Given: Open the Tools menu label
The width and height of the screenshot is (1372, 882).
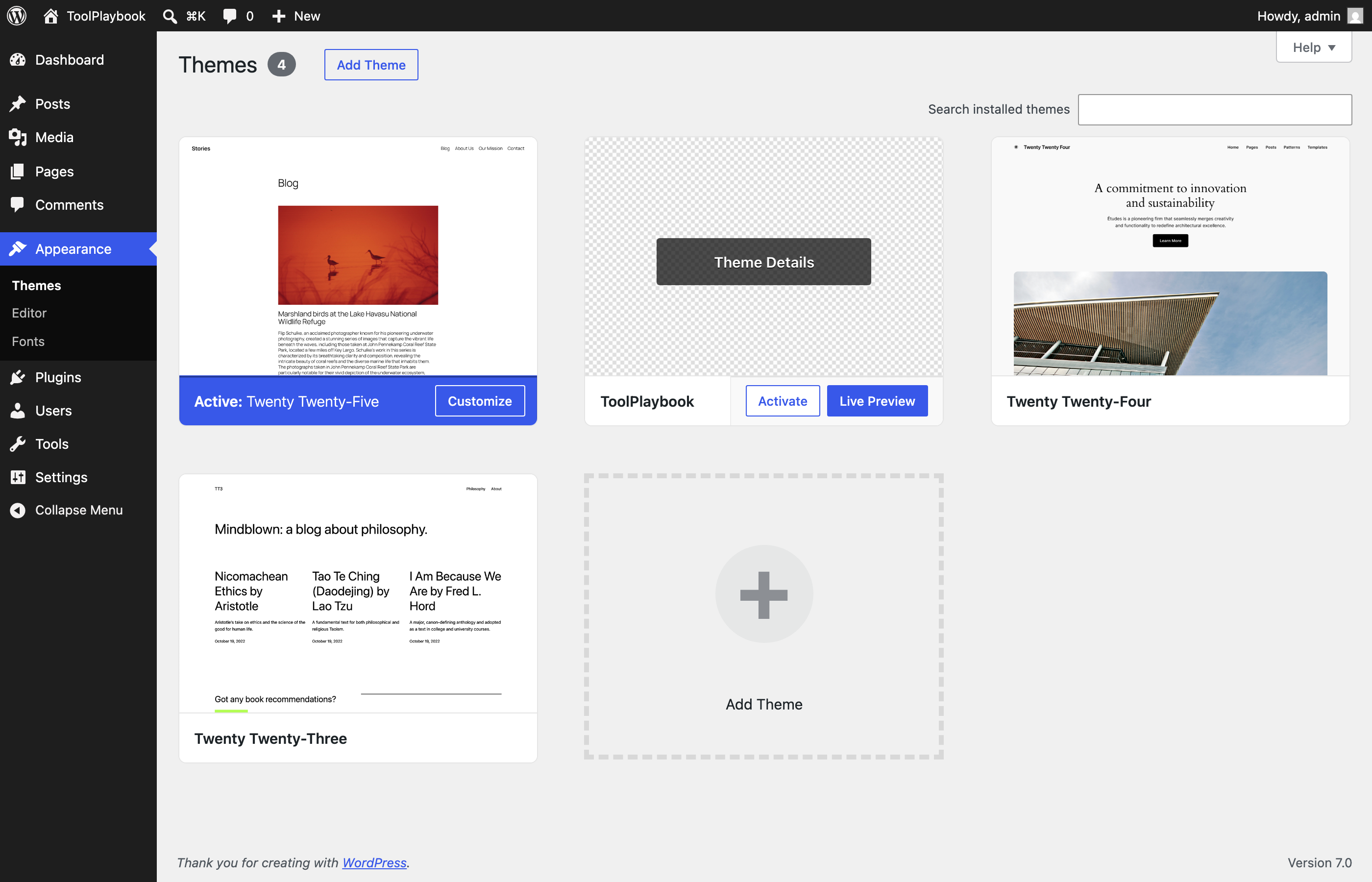Looking at the screenshot, I should pos(52,443).
